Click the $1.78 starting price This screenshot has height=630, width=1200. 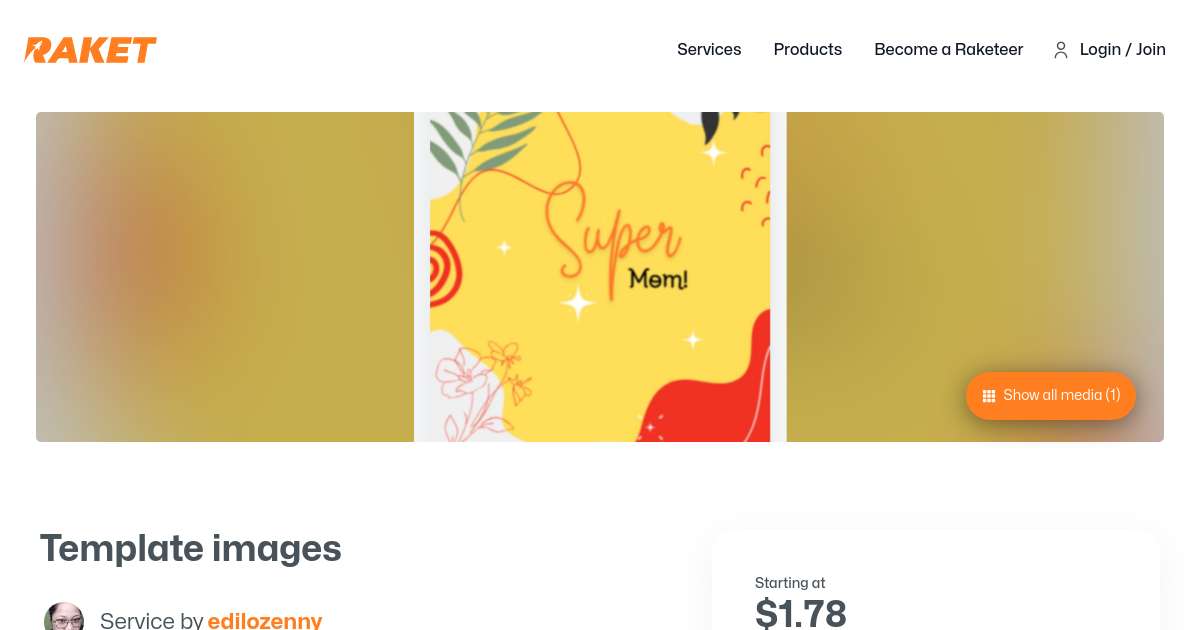click(801, 612)
